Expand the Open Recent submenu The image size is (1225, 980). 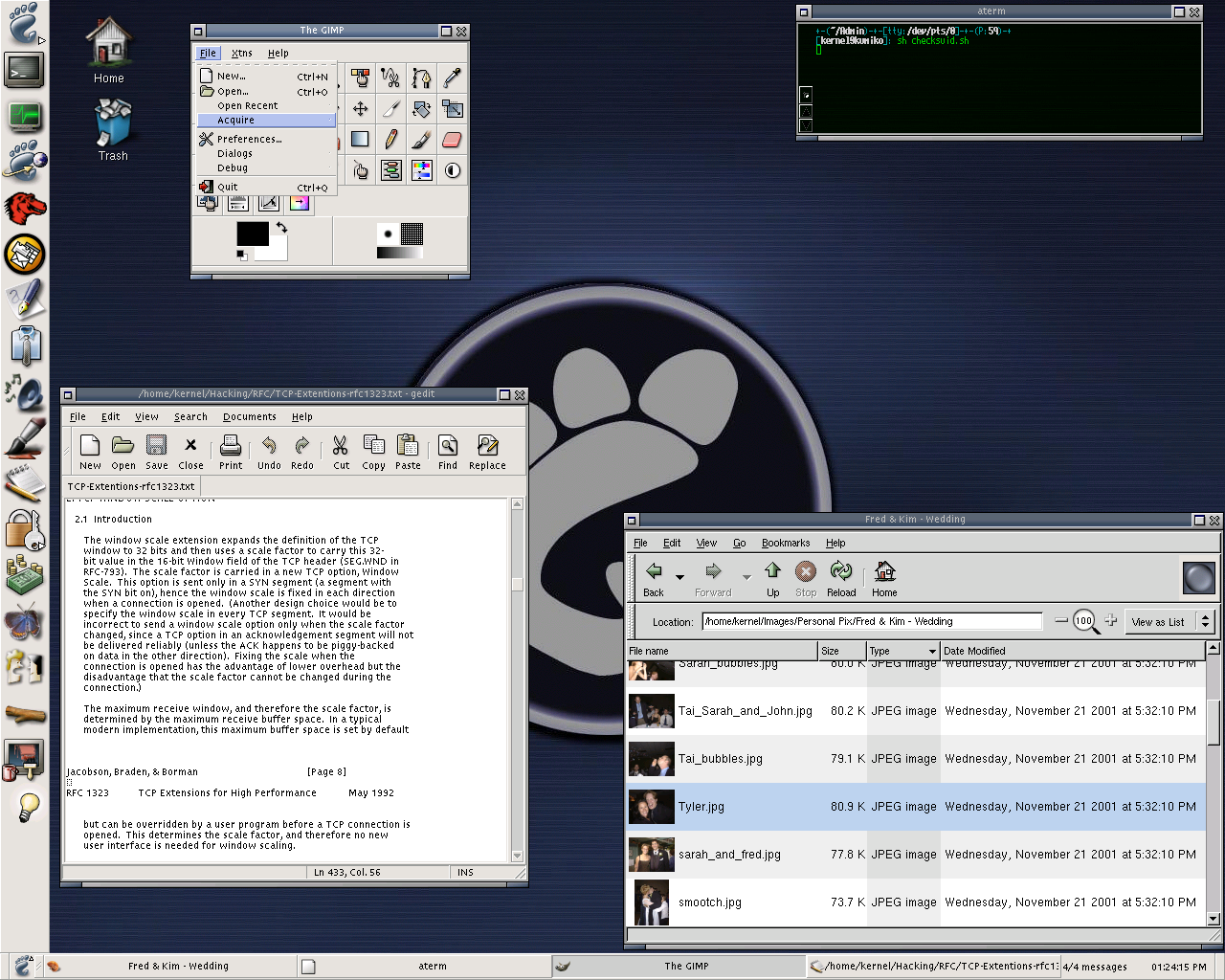click(248, 106)
